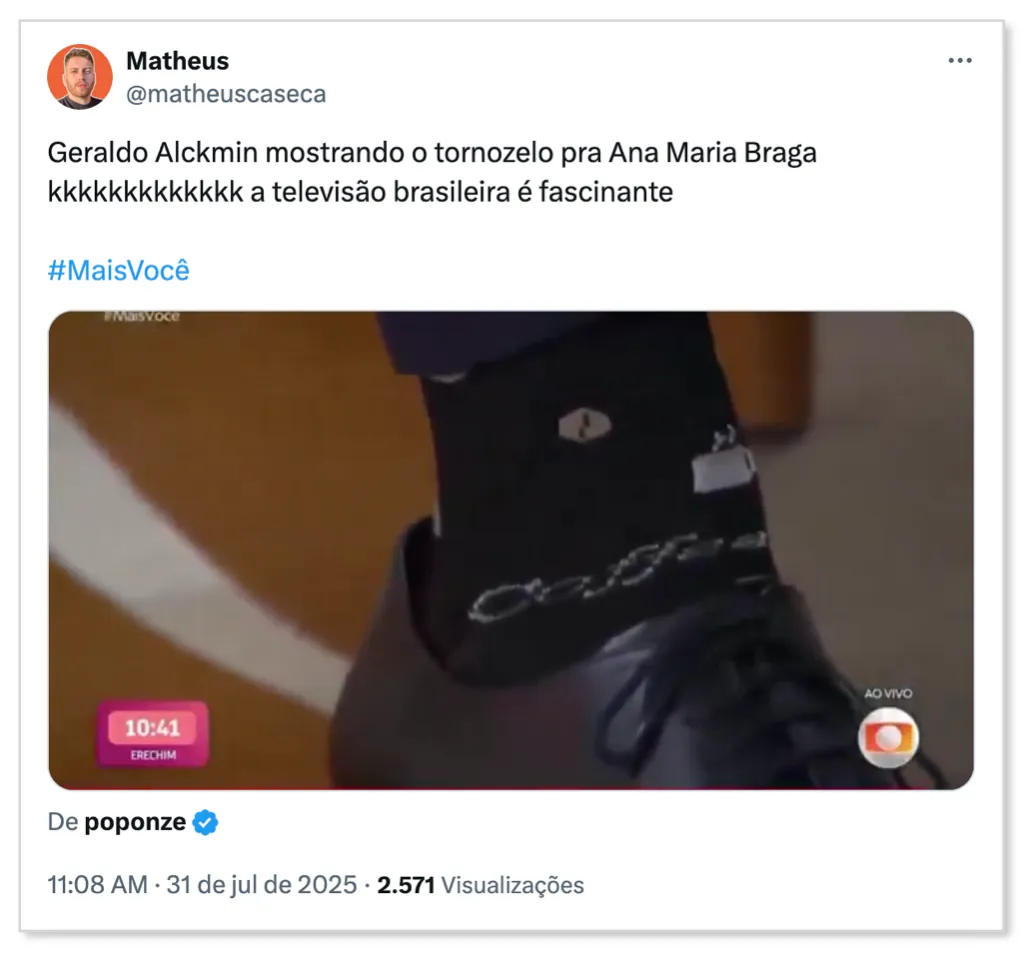Click the second line of tweet text
The width and height of the screenshot is (1034, 960).
coord(360,193)
